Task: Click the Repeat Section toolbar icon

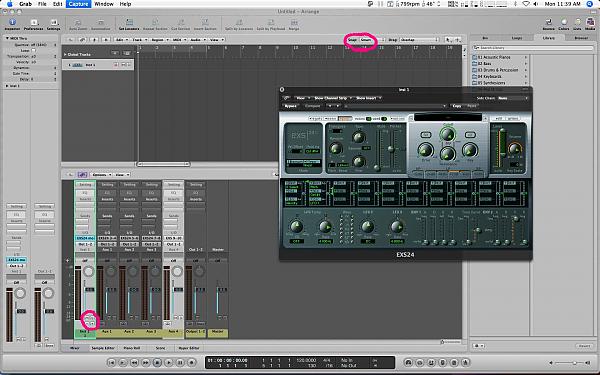Action: point(155,24)
